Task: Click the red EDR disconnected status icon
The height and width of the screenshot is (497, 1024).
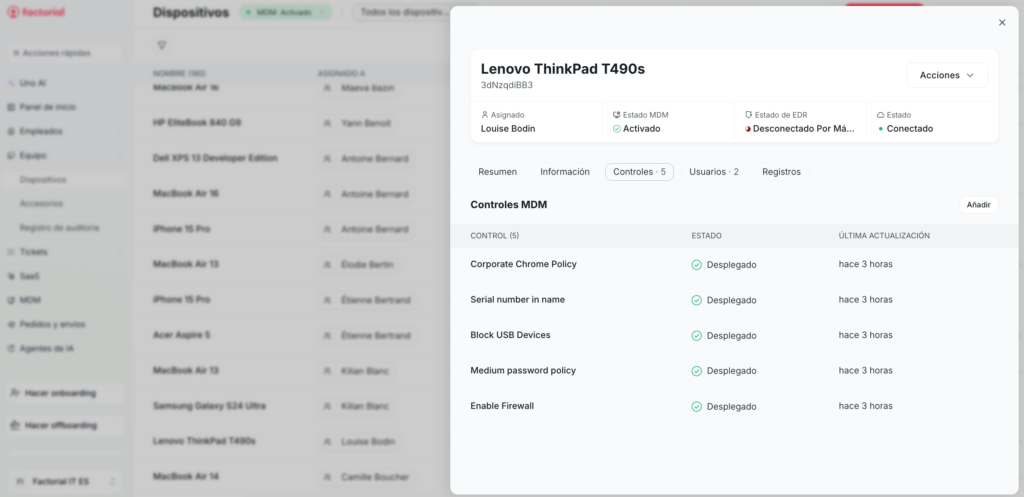Action: pos(748,128)
